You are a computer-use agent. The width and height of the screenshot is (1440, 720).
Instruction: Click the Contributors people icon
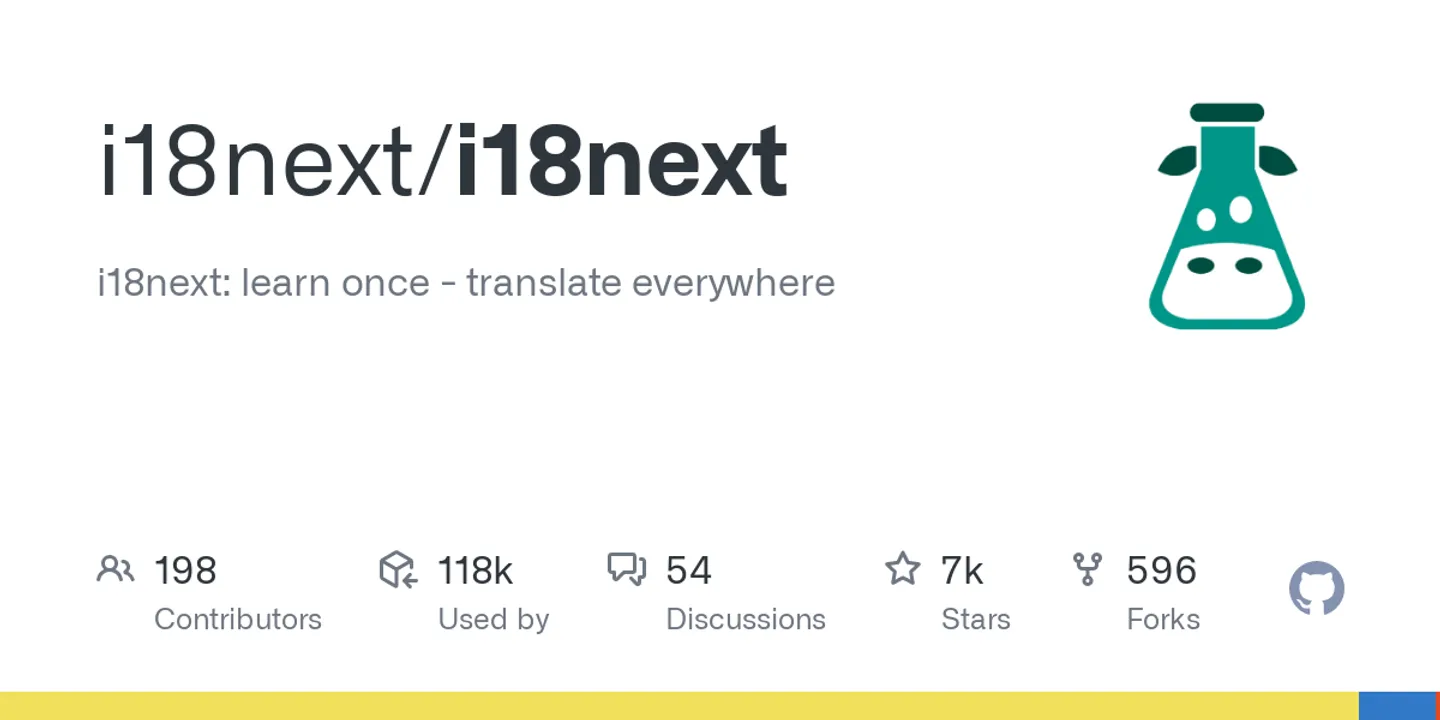coord(115,570)
